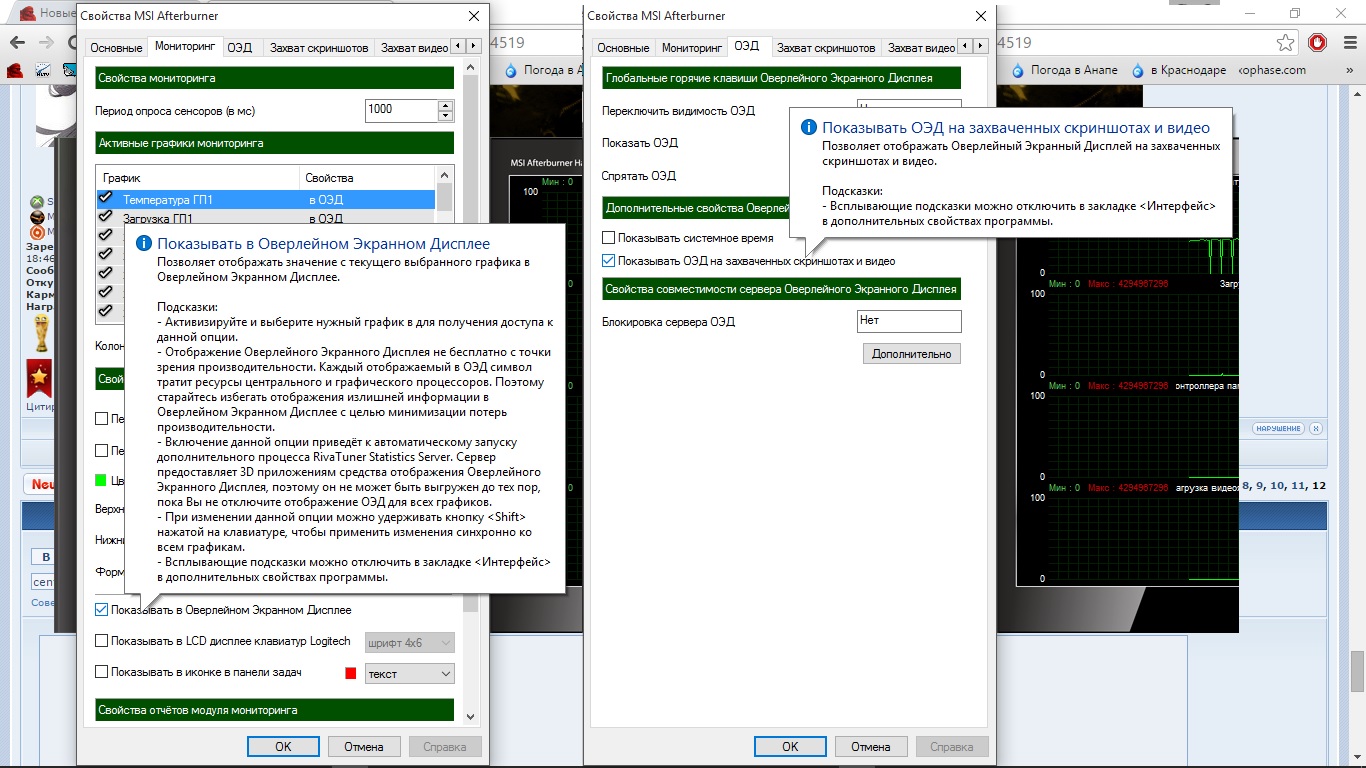Viewport: 1366px width, 768px height.
Task: Click the browser back arrow
Action: click(x=17, y=43)
